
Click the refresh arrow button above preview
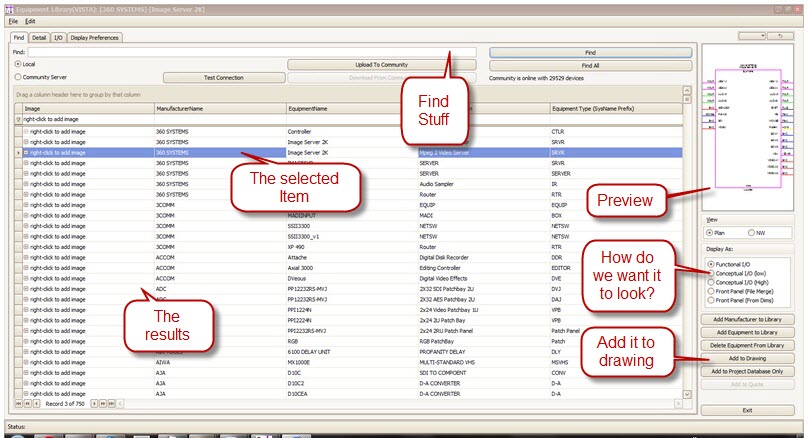(780, 36)
